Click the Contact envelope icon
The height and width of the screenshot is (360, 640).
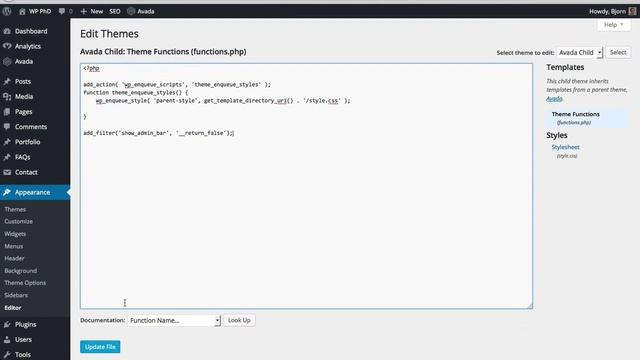(x=7, y=172)
